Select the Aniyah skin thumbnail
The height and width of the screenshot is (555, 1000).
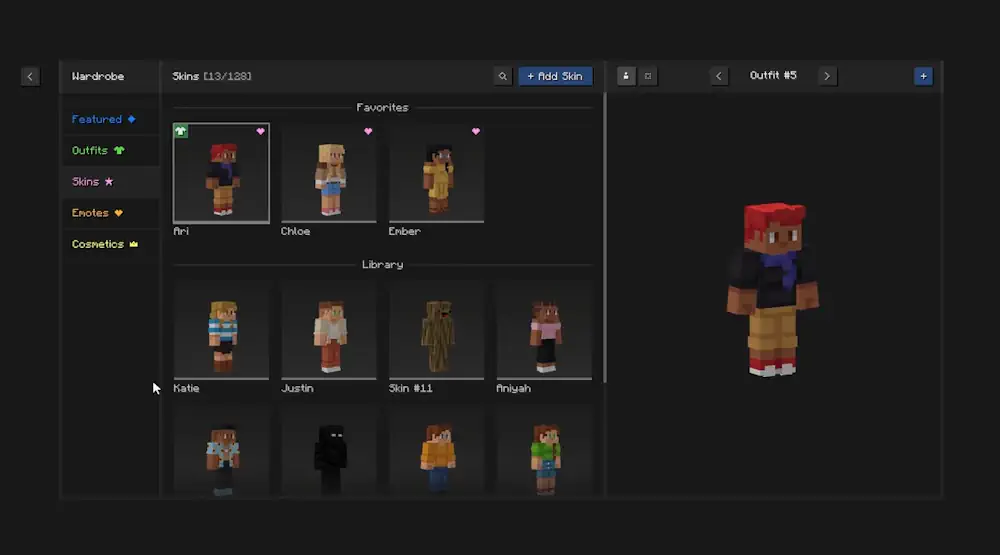point(544,331)
